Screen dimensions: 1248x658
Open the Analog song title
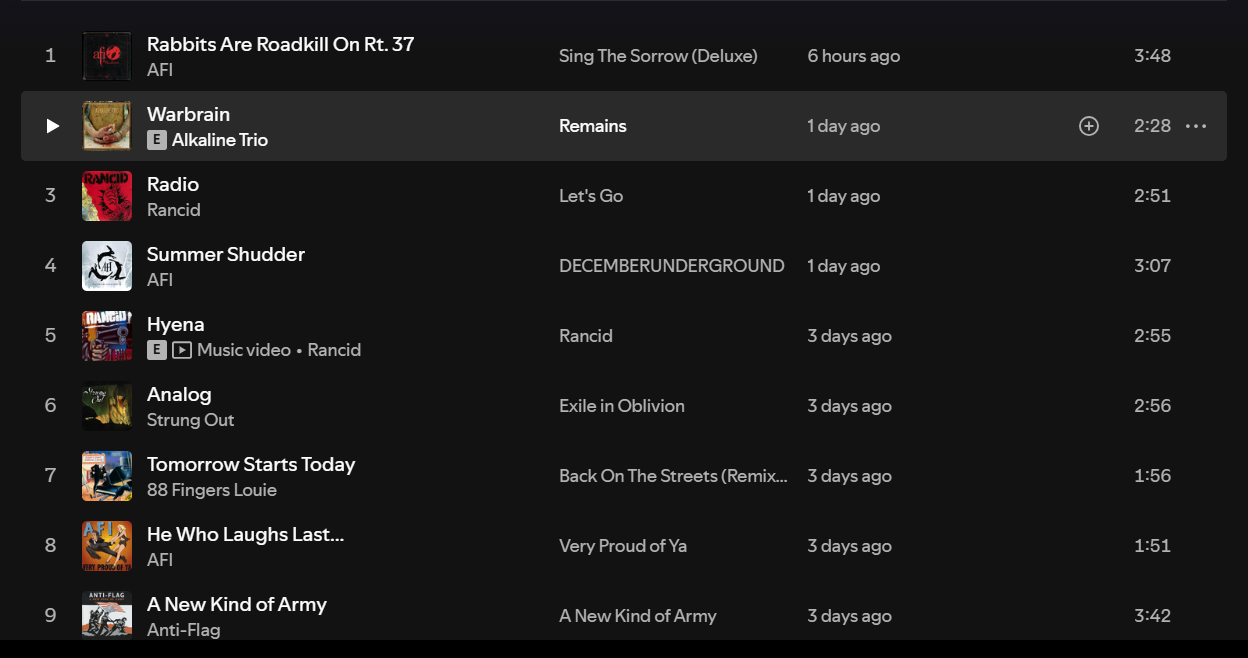point(179,394)
